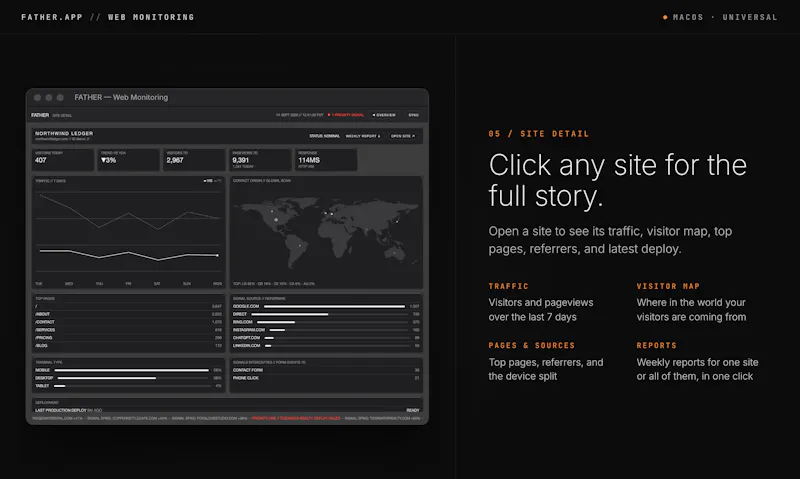The width and height of the screenshot is (800, 479).
Task: Click the top countries summary under map
Action: click(274, 284)
